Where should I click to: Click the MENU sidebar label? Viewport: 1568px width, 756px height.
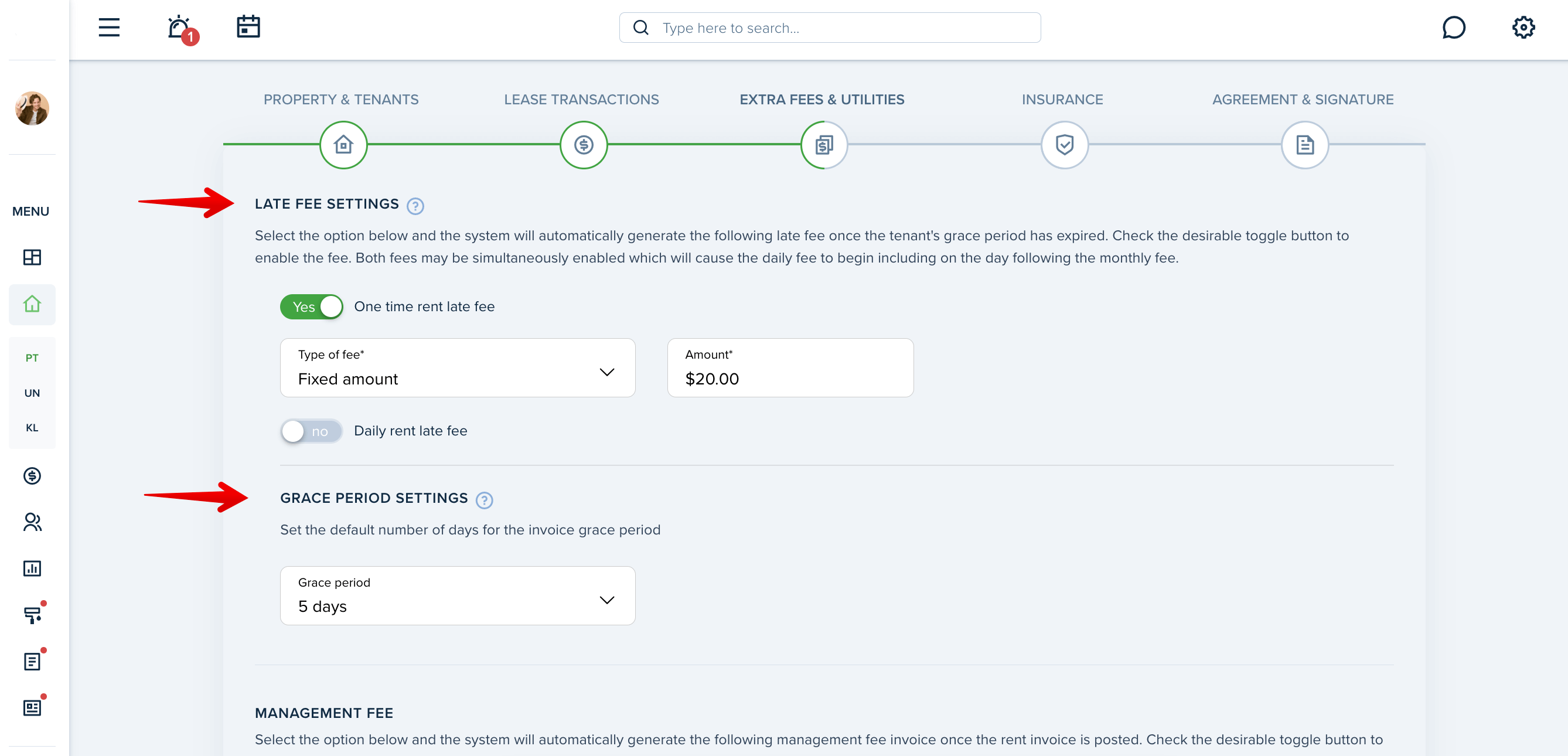[x=30, y=211]
